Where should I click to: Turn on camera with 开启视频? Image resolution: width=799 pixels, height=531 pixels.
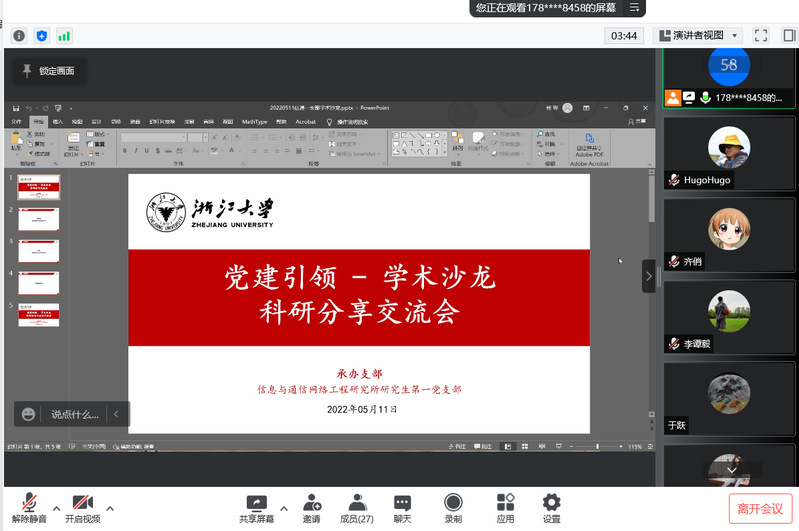(83, 508)
